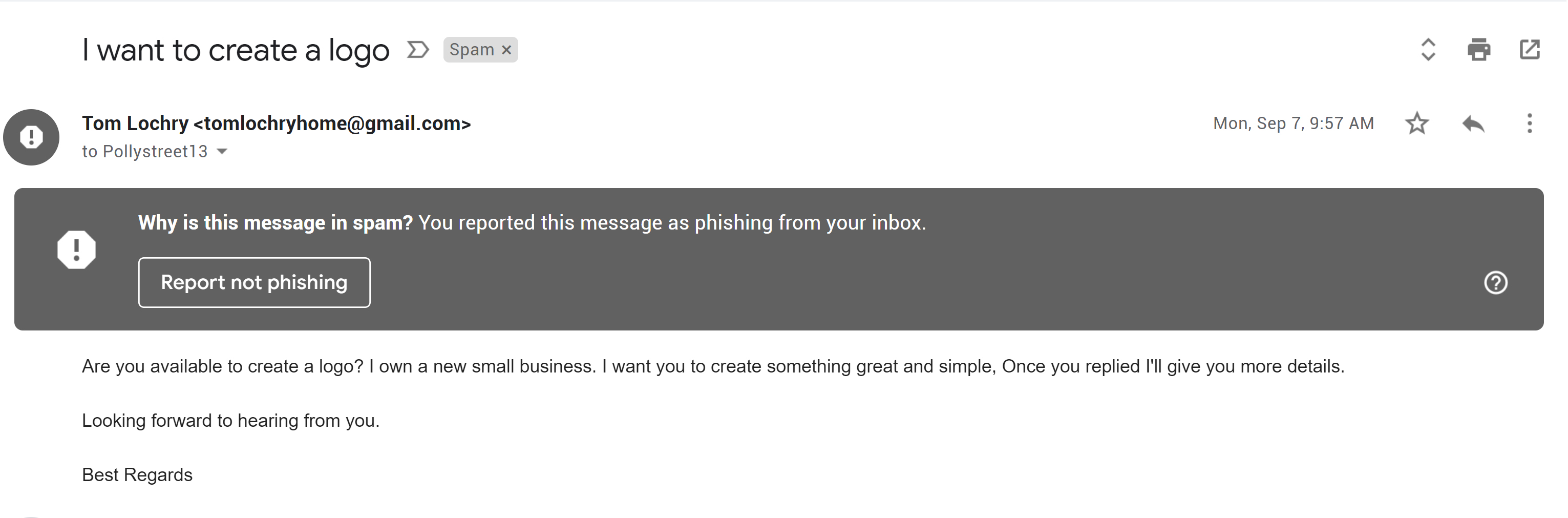Screen dimensions: 1568x518
Task: Click the Report not phishing button
Action: click(254, 282)
